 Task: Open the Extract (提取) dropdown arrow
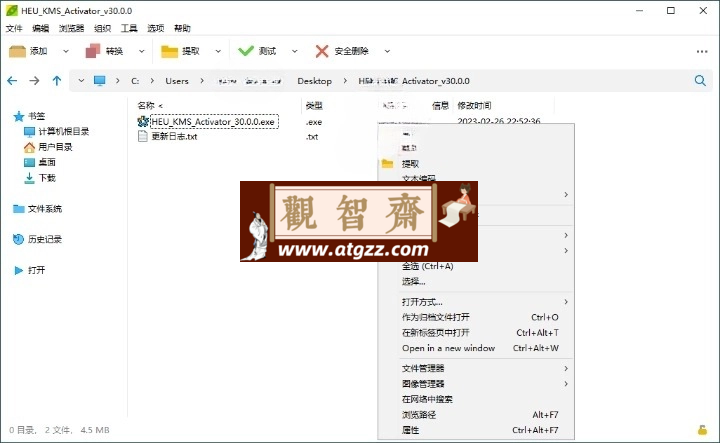(218, 51)
